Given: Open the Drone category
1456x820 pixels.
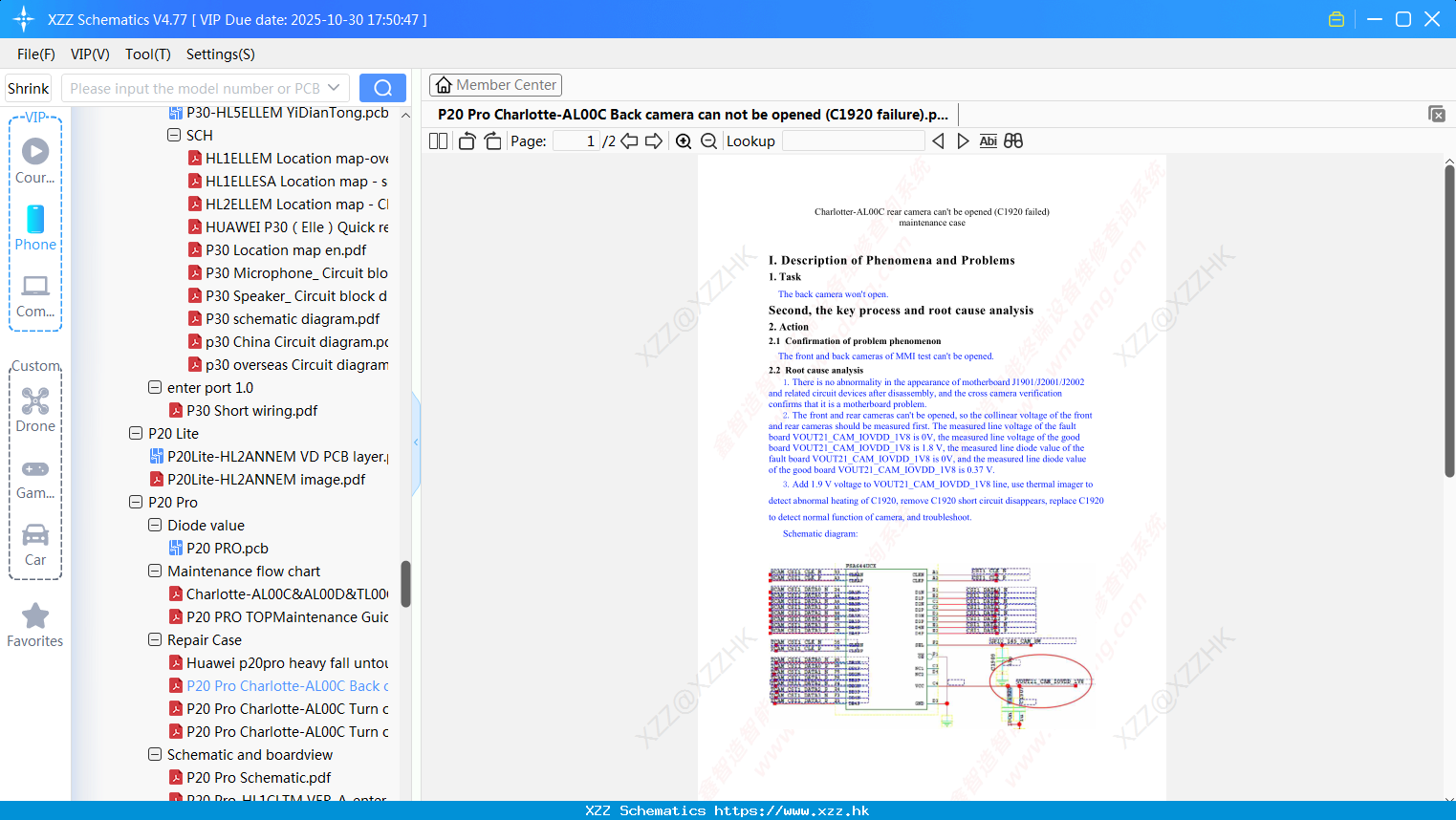Looking at the screenshot, I should [35, 410].
